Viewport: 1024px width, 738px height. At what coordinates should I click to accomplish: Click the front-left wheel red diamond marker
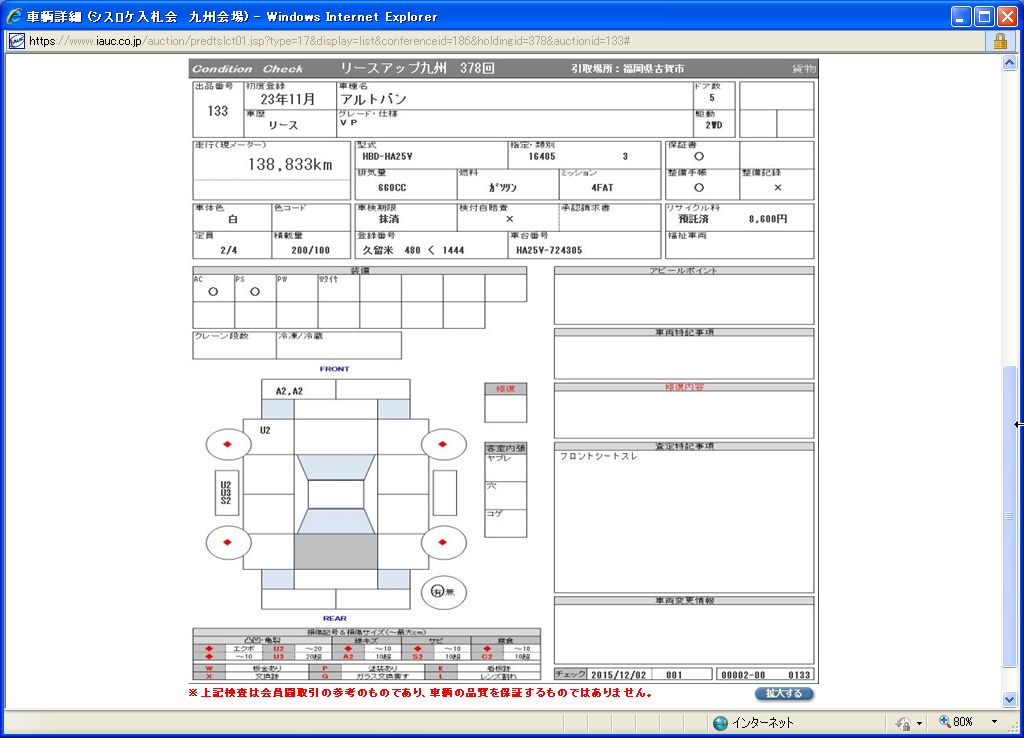(228, 444)
